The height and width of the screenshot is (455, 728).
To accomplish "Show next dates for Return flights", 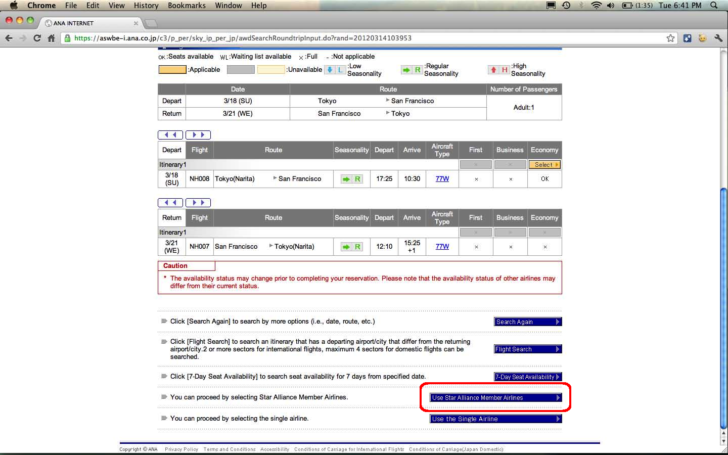I will coord(198,202).
